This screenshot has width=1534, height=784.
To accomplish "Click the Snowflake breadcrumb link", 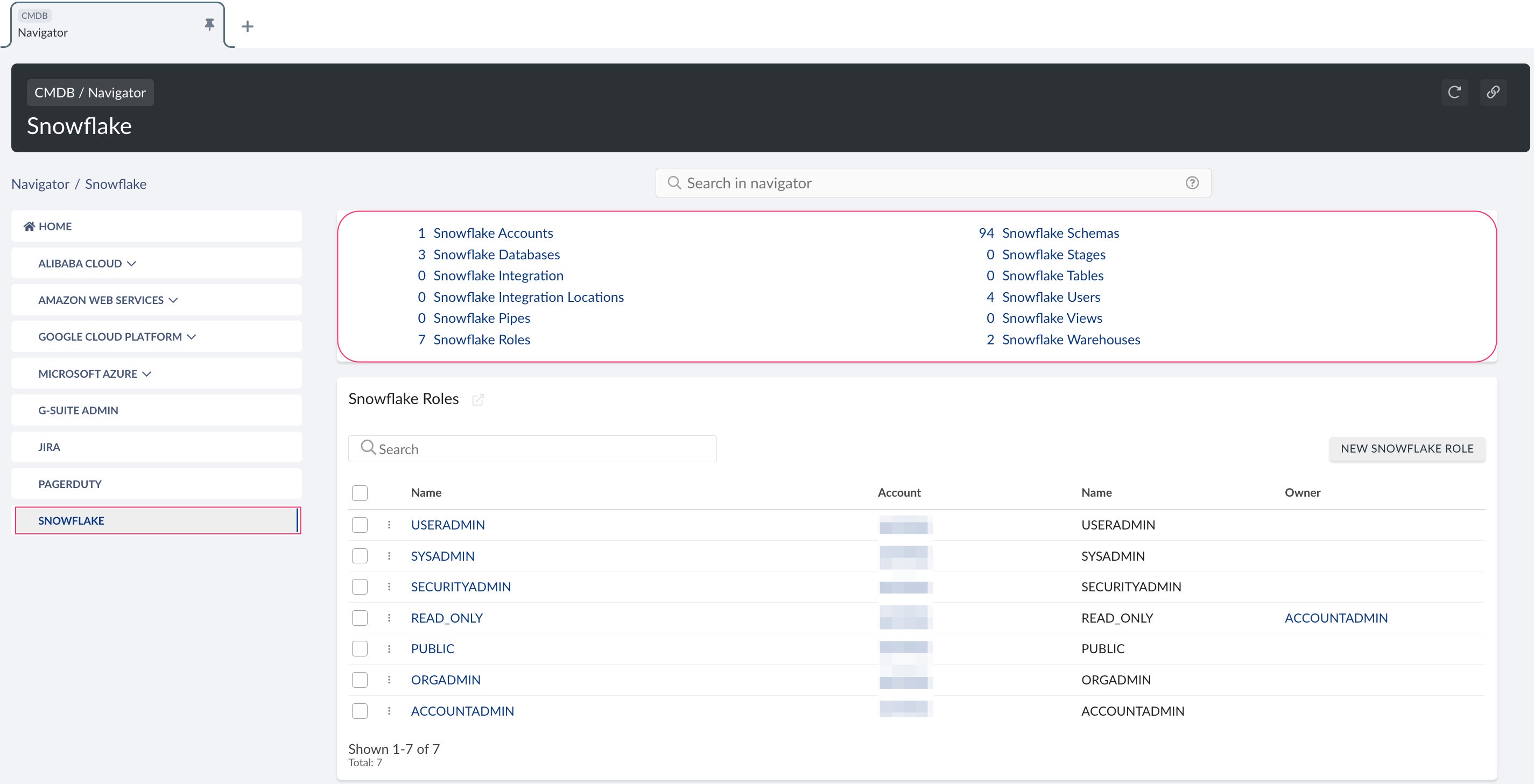I will coord(116,184).
